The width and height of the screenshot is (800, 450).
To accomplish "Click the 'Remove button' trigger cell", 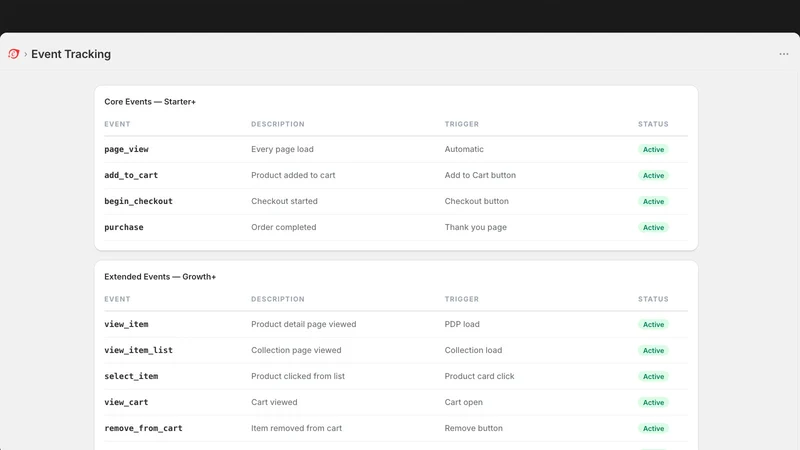I will click(x=473, y=428).
